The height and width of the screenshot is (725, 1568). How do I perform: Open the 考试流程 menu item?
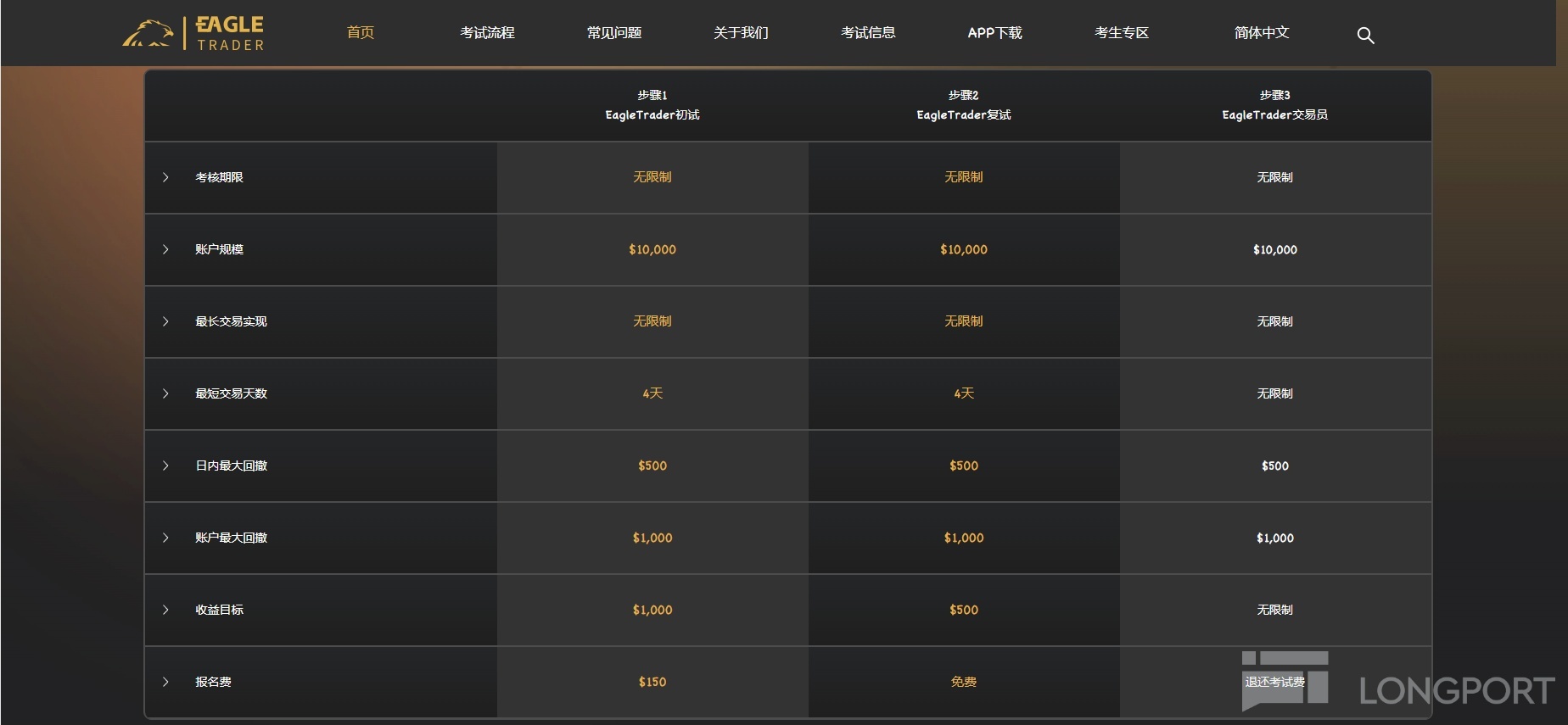tap(487, 32)
